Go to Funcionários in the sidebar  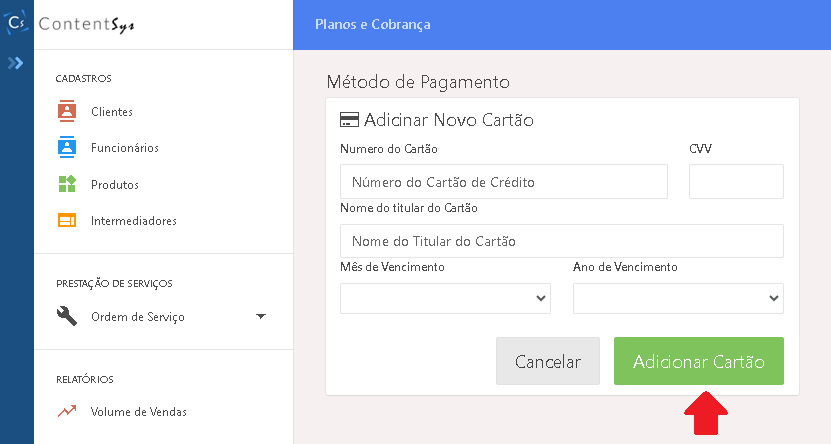pyautogui.click(x=124, y=148)
